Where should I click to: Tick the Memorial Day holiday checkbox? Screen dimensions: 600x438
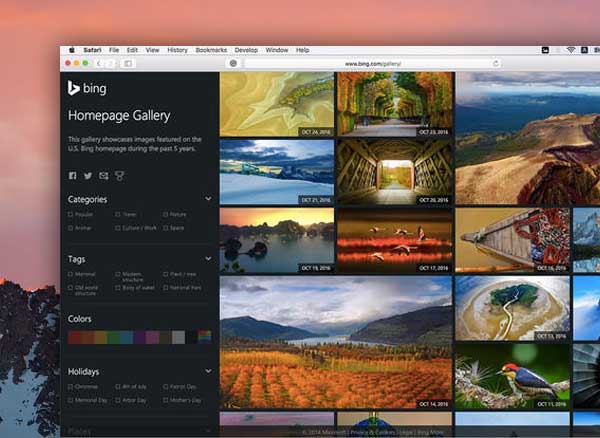[70, 400]
